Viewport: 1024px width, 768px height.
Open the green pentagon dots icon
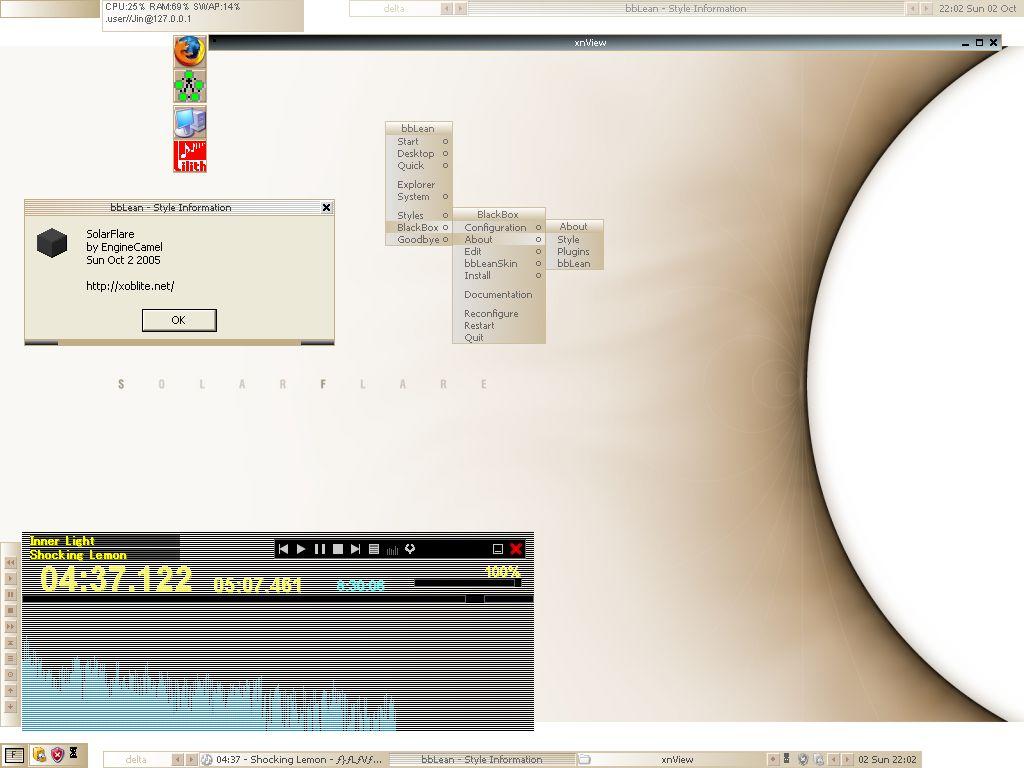click(189, 86)
